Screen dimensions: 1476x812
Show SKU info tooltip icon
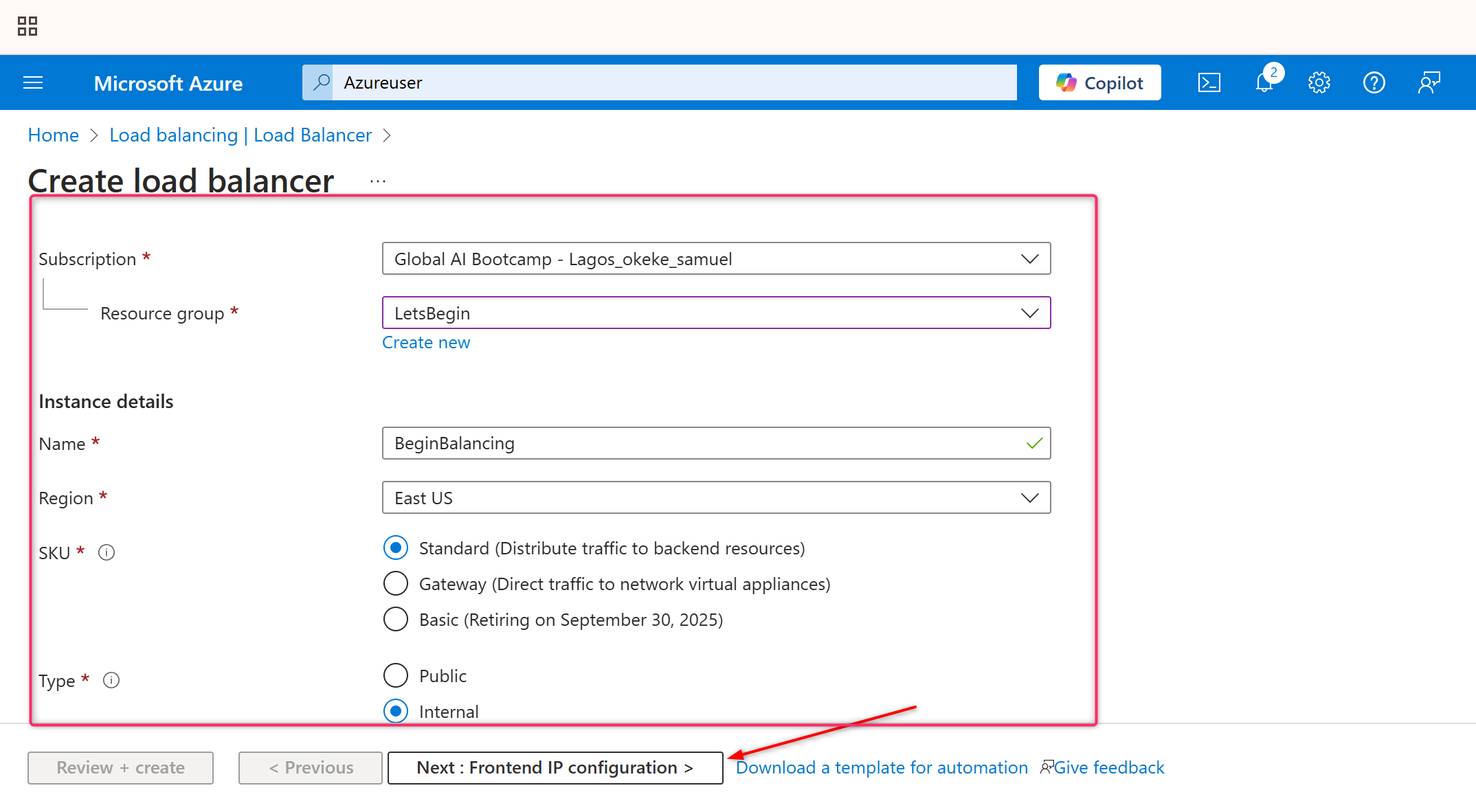pos(107,552)
